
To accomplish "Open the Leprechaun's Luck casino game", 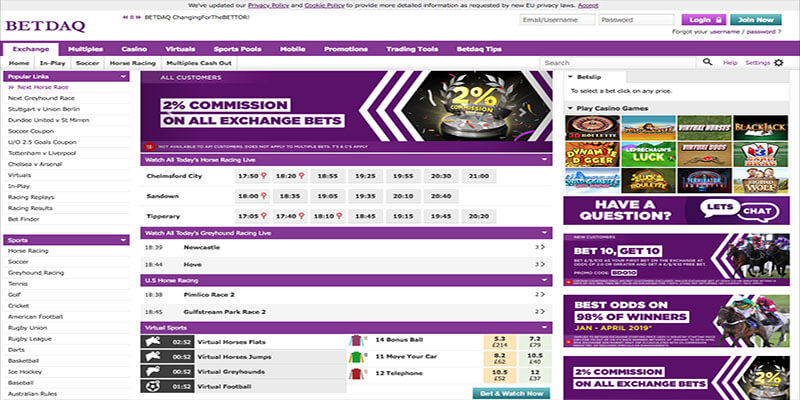I will (648, 154).
